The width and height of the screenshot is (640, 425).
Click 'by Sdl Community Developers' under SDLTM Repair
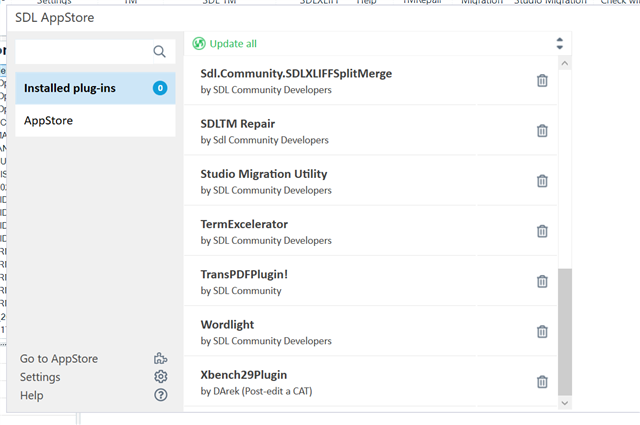264,140
